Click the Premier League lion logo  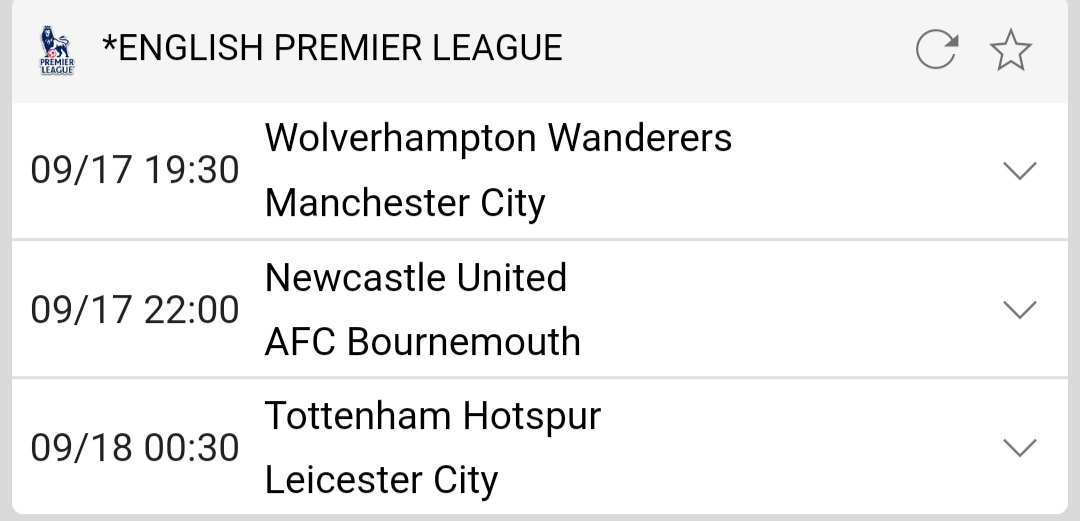(x=57, y=50)
